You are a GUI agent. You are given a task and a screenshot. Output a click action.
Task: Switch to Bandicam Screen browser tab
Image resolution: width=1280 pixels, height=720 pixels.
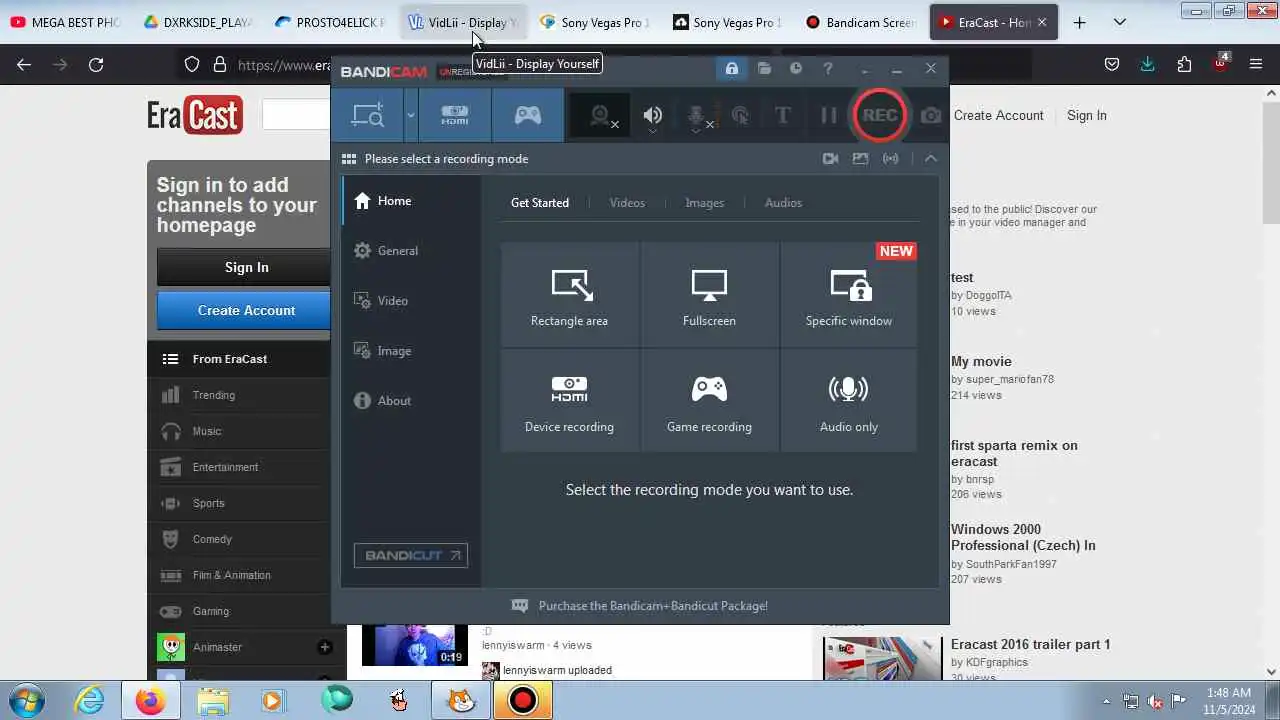860,22
